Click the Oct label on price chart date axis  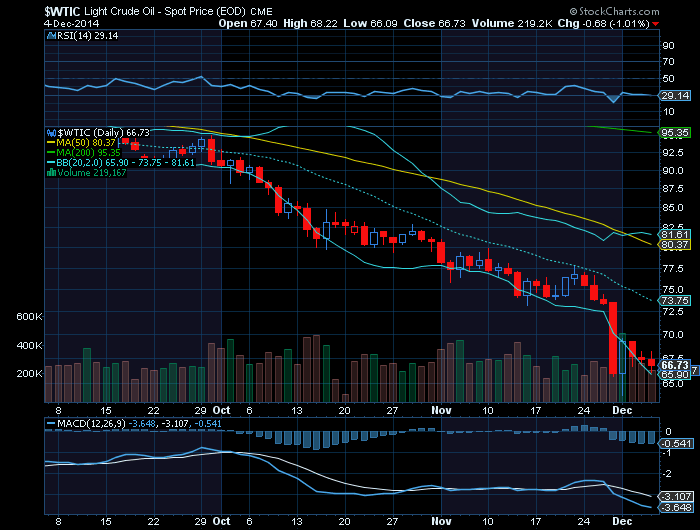coord(221,410)
